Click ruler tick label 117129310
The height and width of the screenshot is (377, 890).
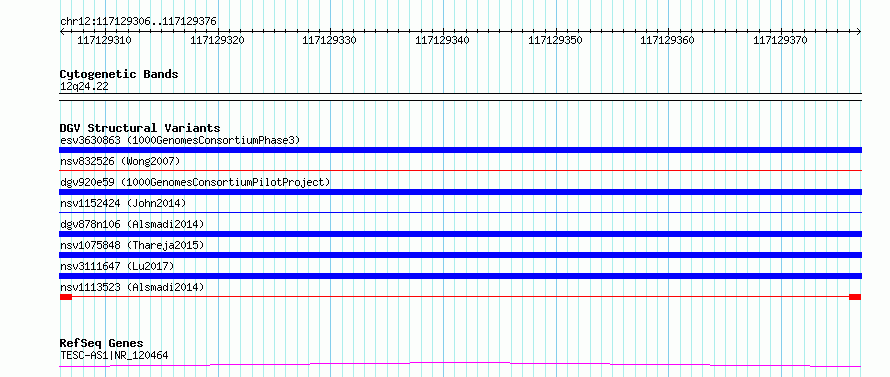104,40
